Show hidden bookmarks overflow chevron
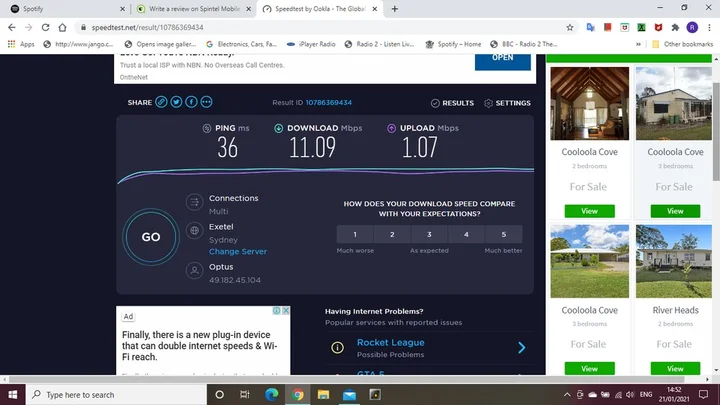 click(638, 44)
